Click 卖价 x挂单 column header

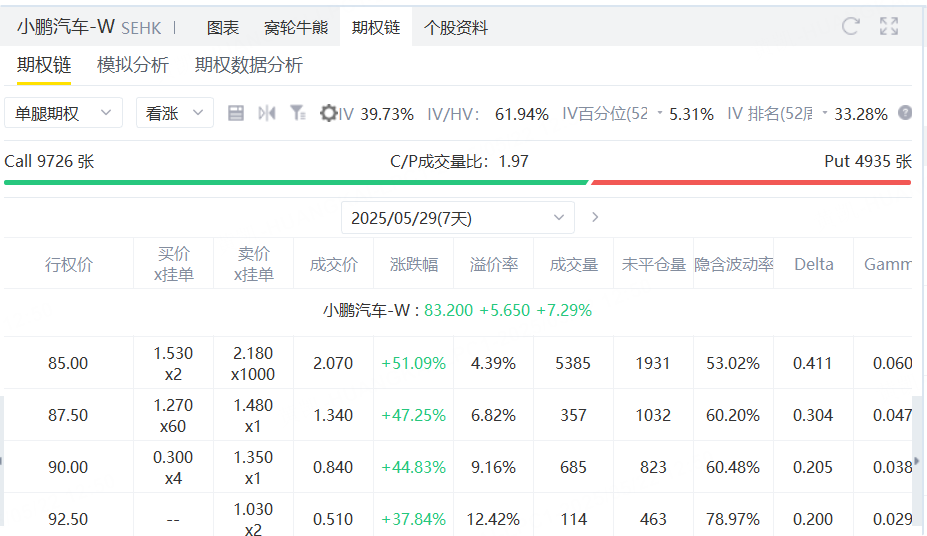click(x=254, y=264)
